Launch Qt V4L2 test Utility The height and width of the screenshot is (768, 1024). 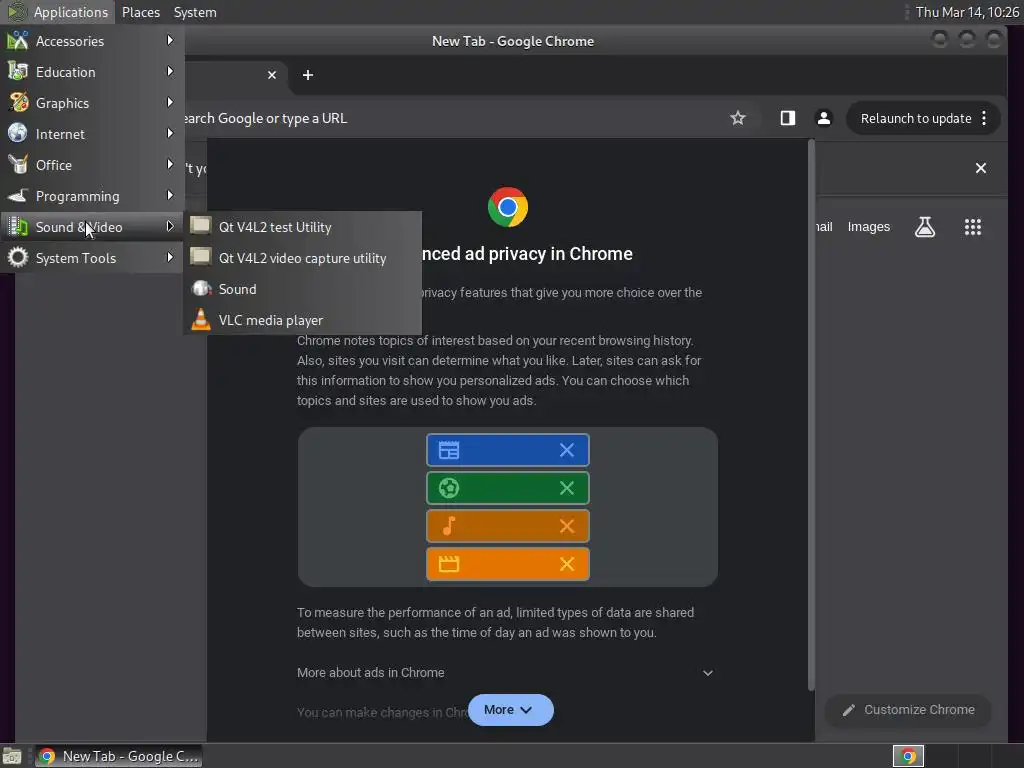pyautogui.click(x=302, y=227)
